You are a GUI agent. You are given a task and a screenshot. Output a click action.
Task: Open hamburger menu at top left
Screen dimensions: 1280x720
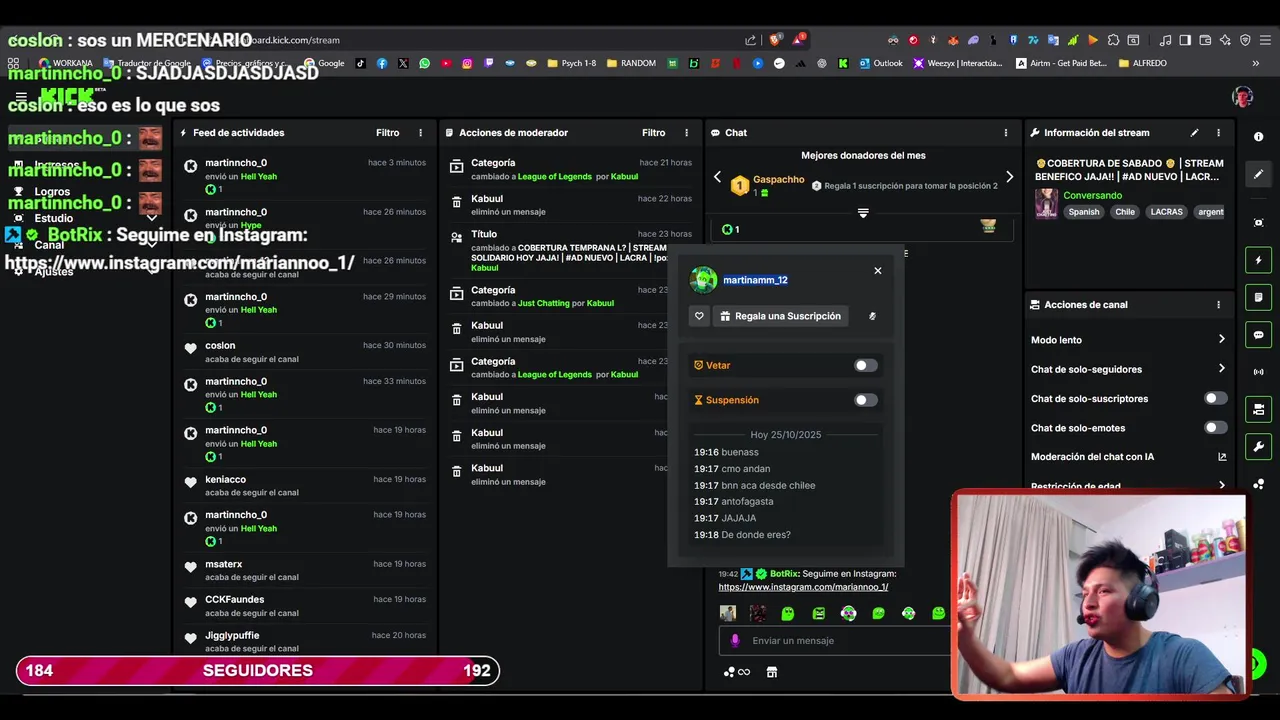click(21, 96)
